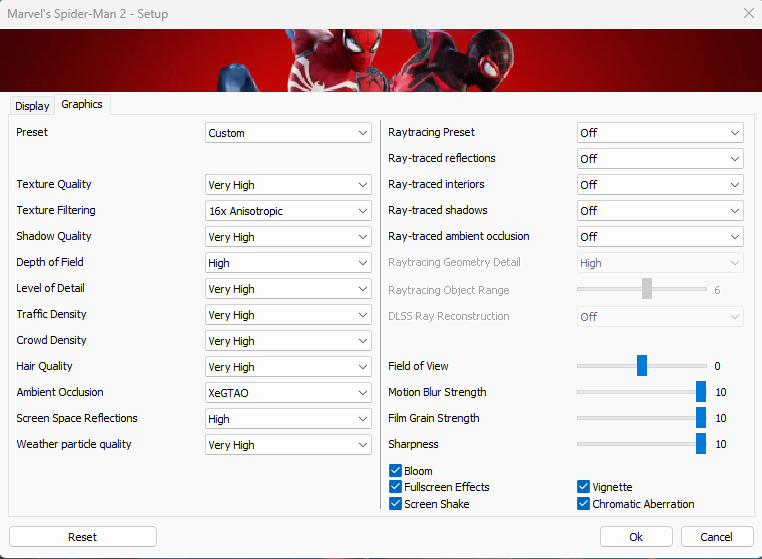Toggle the Screen Shake checkbox
Viewport: 762px width, 559px height.
pos(396,504)
